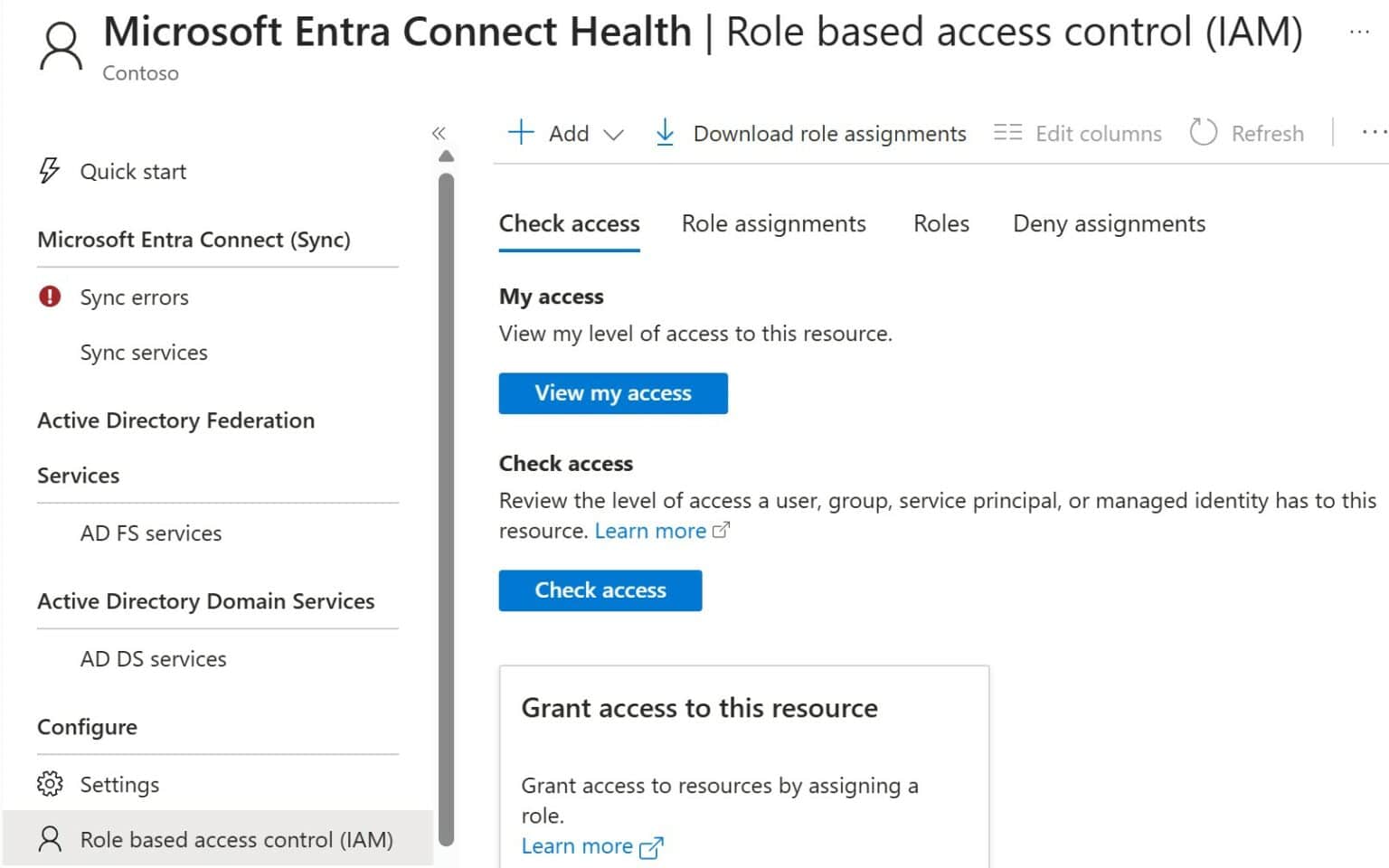Open the toolbar overflow ellipsis menu
The width and height of the screenshot is (1389, 868).
click(x=1373, y=132)
